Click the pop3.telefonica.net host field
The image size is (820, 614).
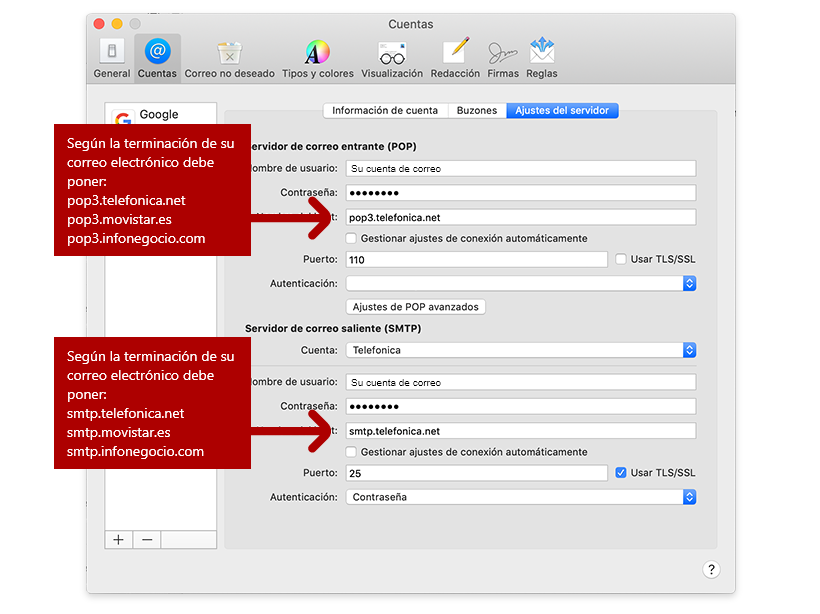(521, 218)
